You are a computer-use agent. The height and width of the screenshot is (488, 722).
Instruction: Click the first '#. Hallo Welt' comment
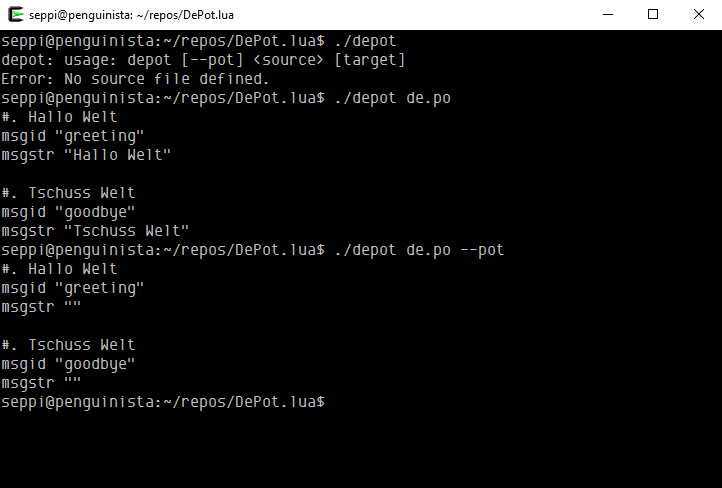click(59, 117)
